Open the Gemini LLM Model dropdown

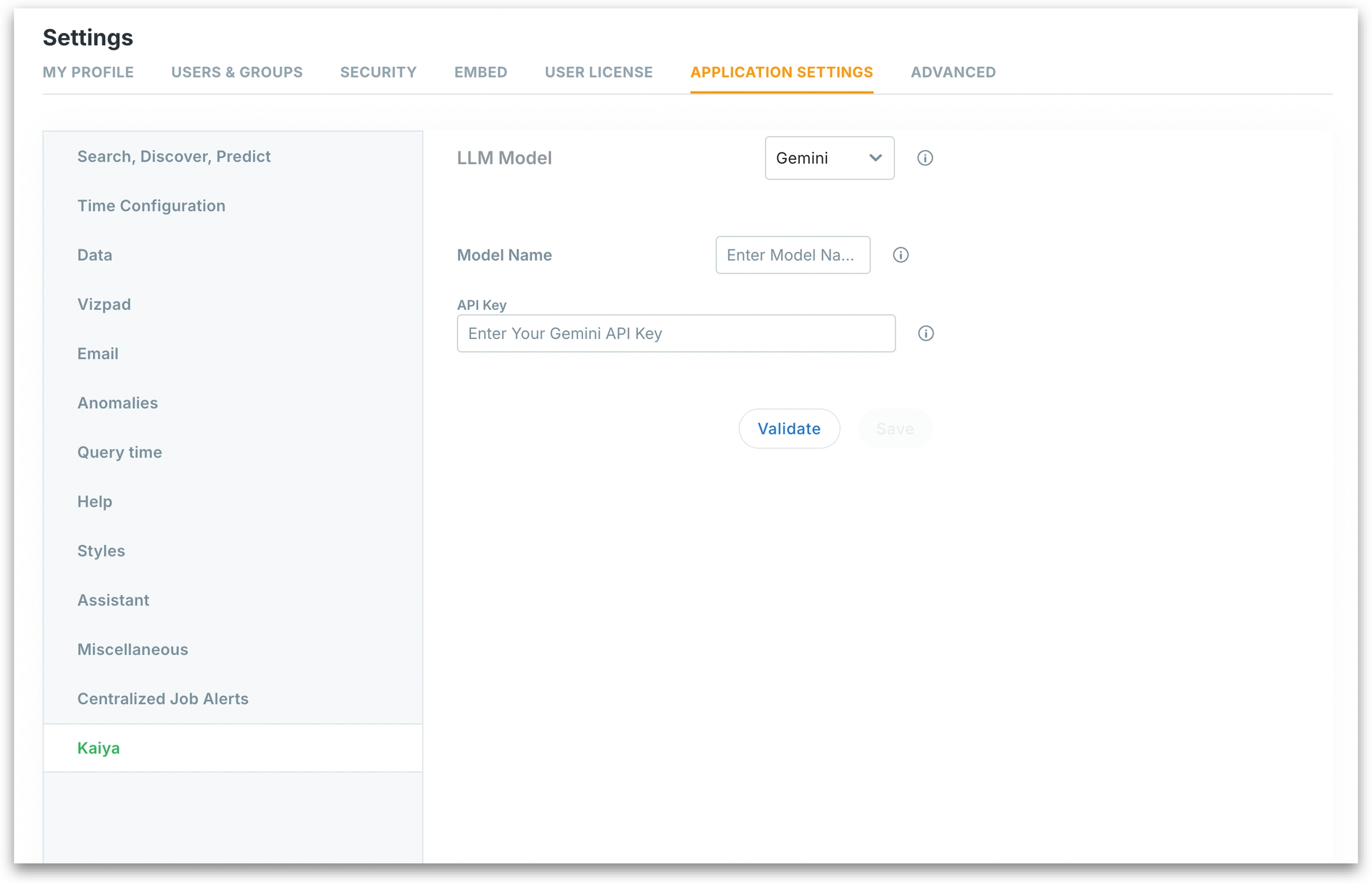pos(829,158)
